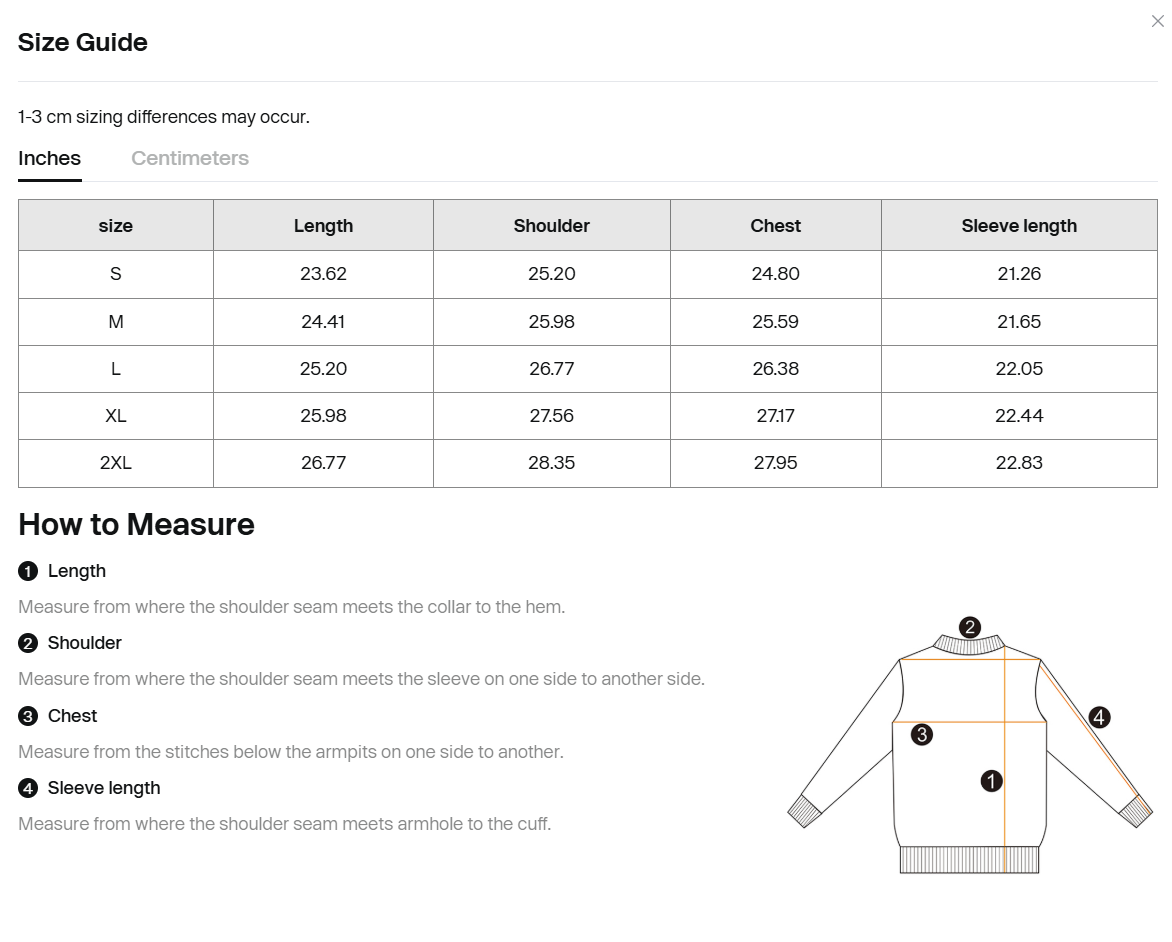Click the M size length value 24.41
This screenshot has width=1172, height=942.
[323, 322]
